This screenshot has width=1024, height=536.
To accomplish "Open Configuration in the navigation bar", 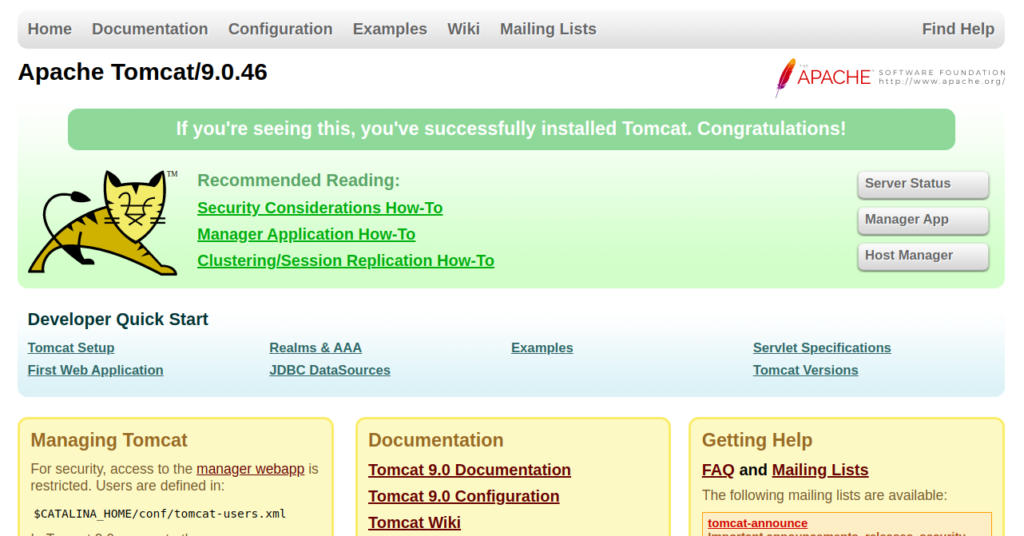I will point(280,29).
